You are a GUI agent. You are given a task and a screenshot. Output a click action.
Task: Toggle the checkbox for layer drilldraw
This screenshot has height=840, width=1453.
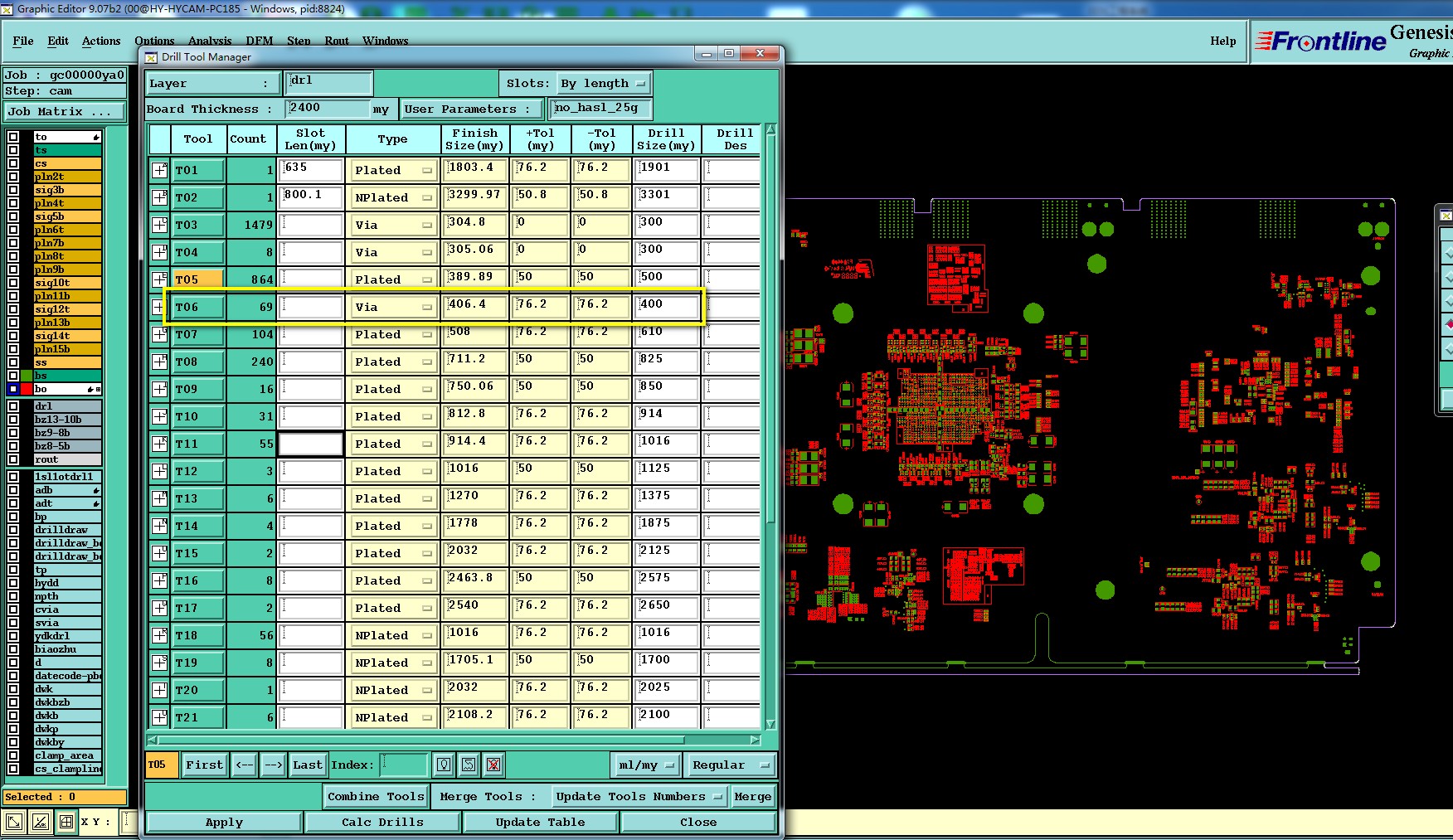point(13,530)
